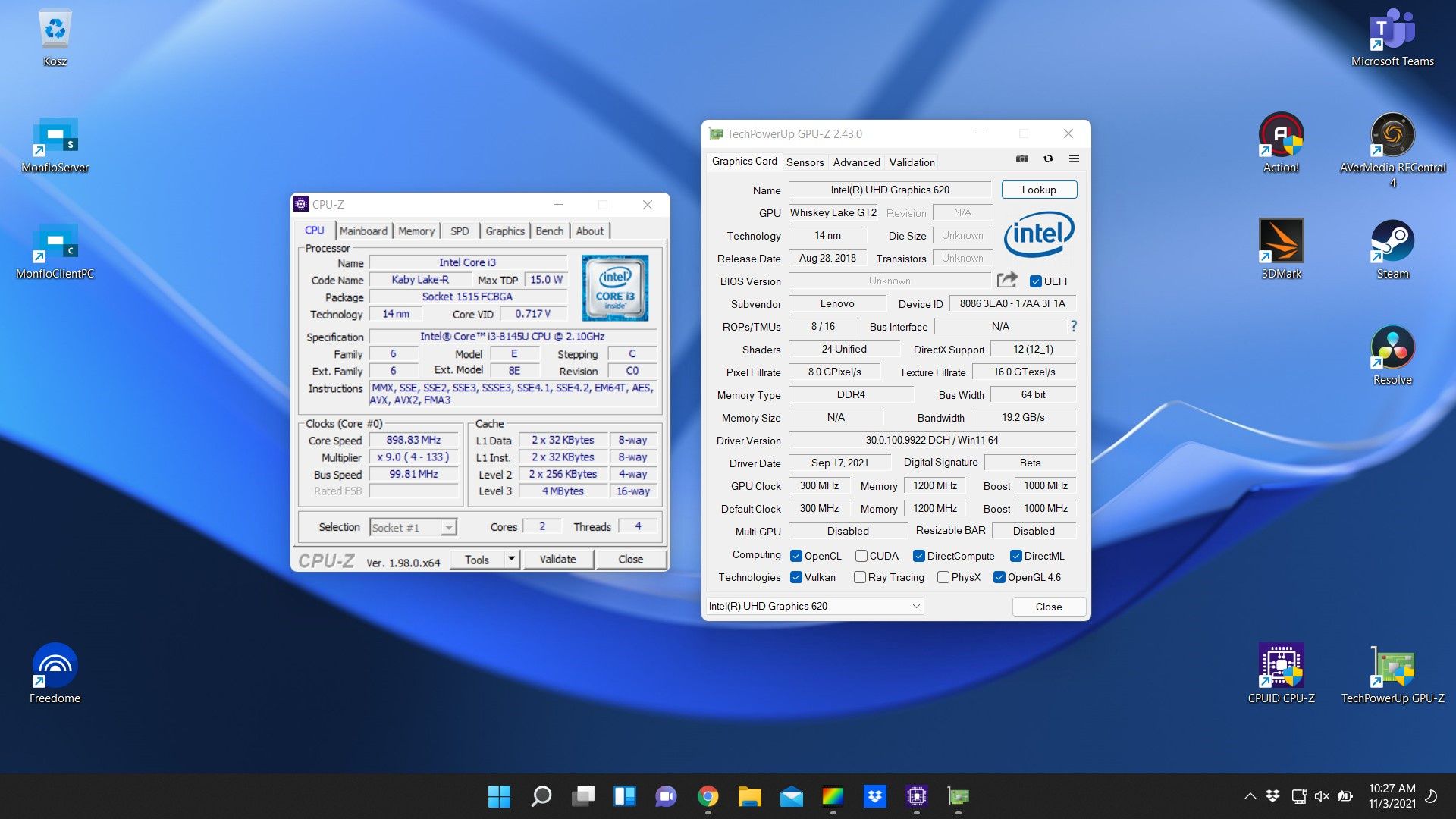The width and height of the screenshot is (1456, 819).
Task: Expand the Tools dropdown arrow in CPU-Z
Action: coord(511,559)
